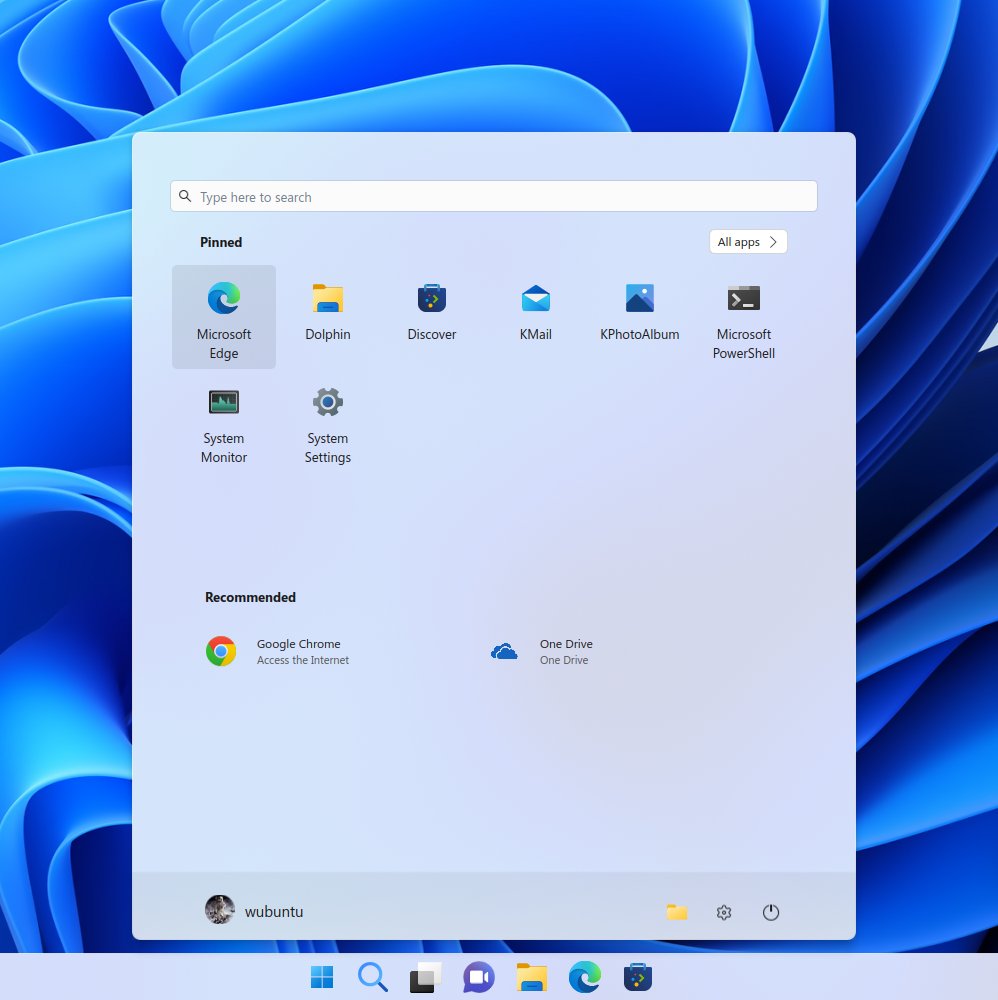This screenshot has width=998, height=1000.
Task: Open the folder shortcut in start menu footer
Action: click(677, 912)
